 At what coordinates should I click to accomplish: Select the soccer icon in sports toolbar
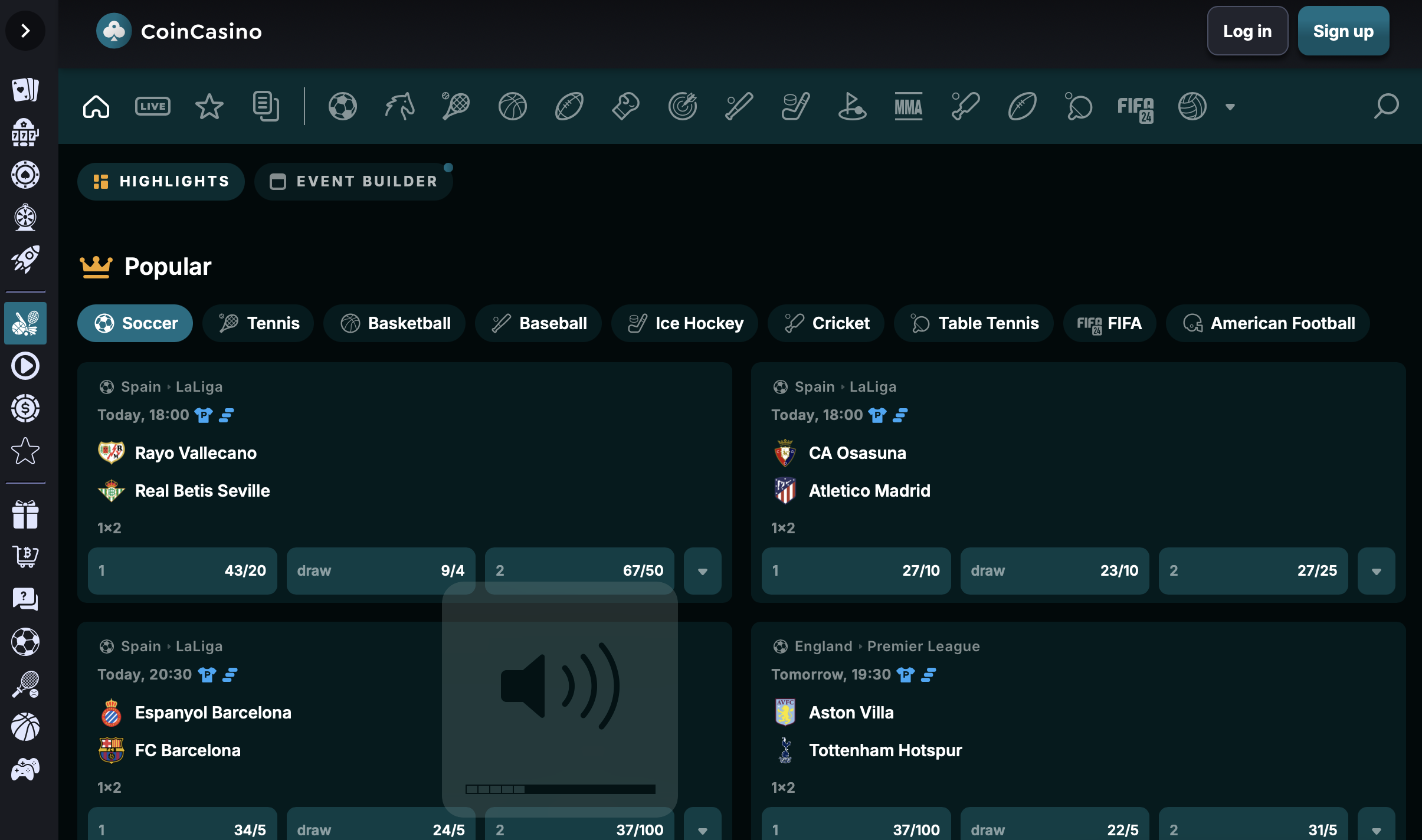343,107
